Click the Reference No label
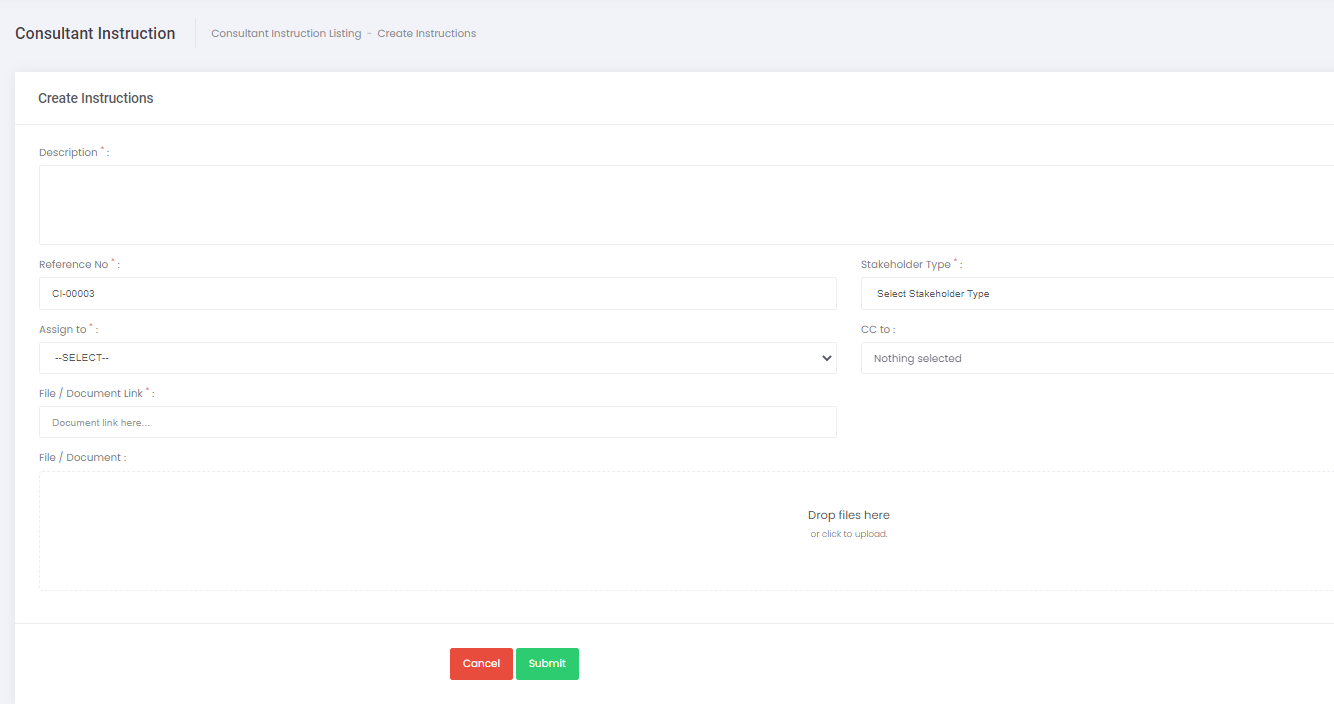Screen dimensions: 1334x704 point(73,265)
